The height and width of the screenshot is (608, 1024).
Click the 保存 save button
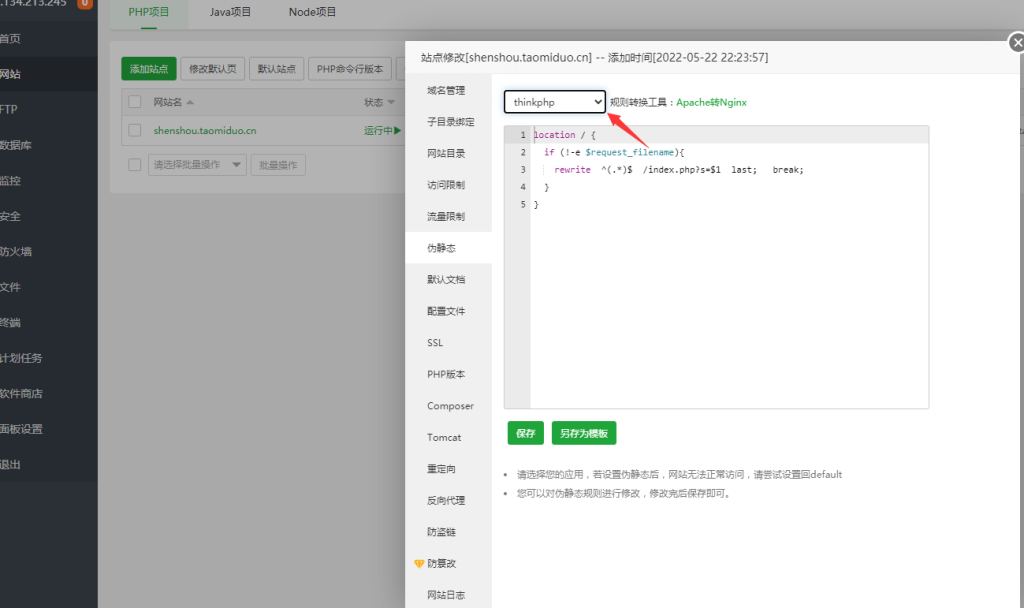click(x=524, y=432)
